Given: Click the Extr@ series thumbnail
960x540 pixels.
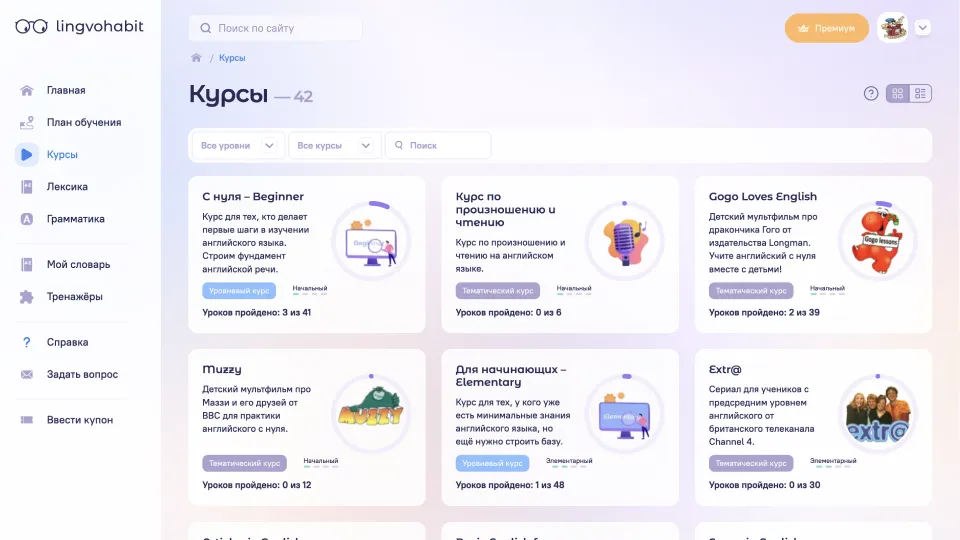Looking at the screenshot, I should [877, 414].
